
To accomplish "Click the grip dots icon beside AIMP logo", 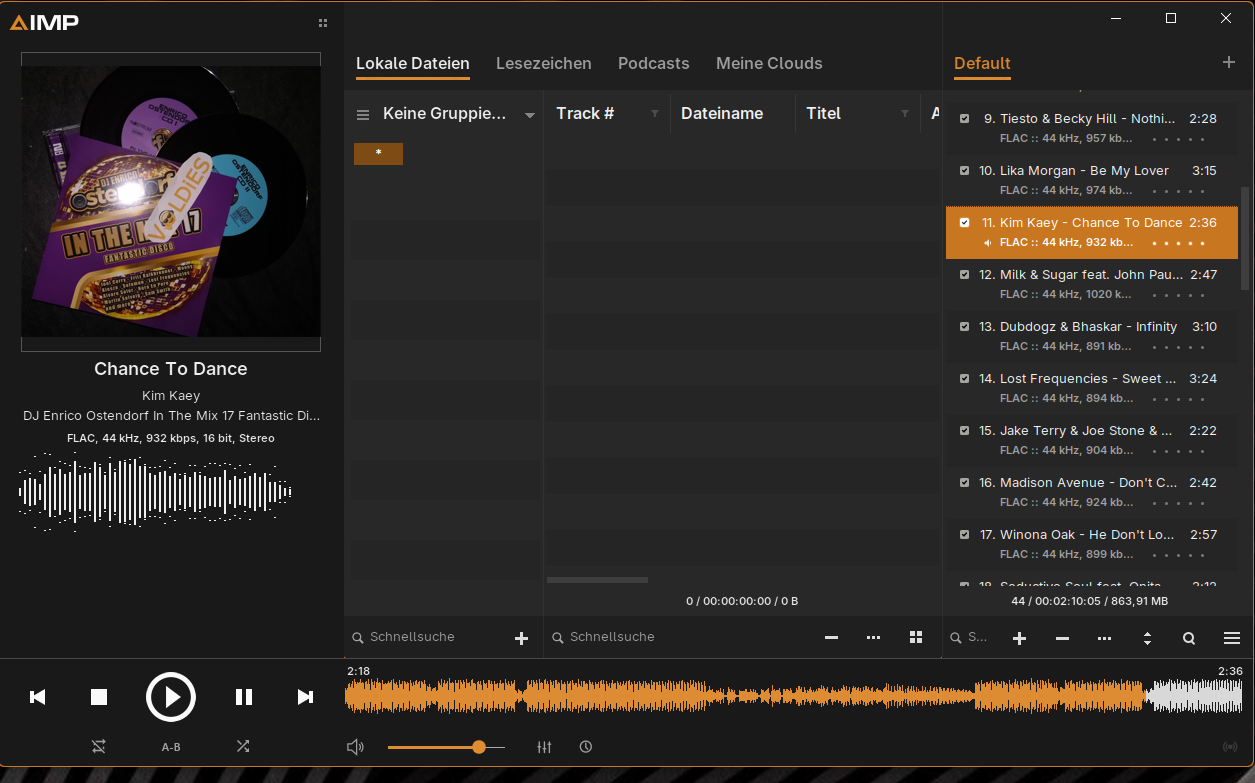I will click(x=322, y=23).
